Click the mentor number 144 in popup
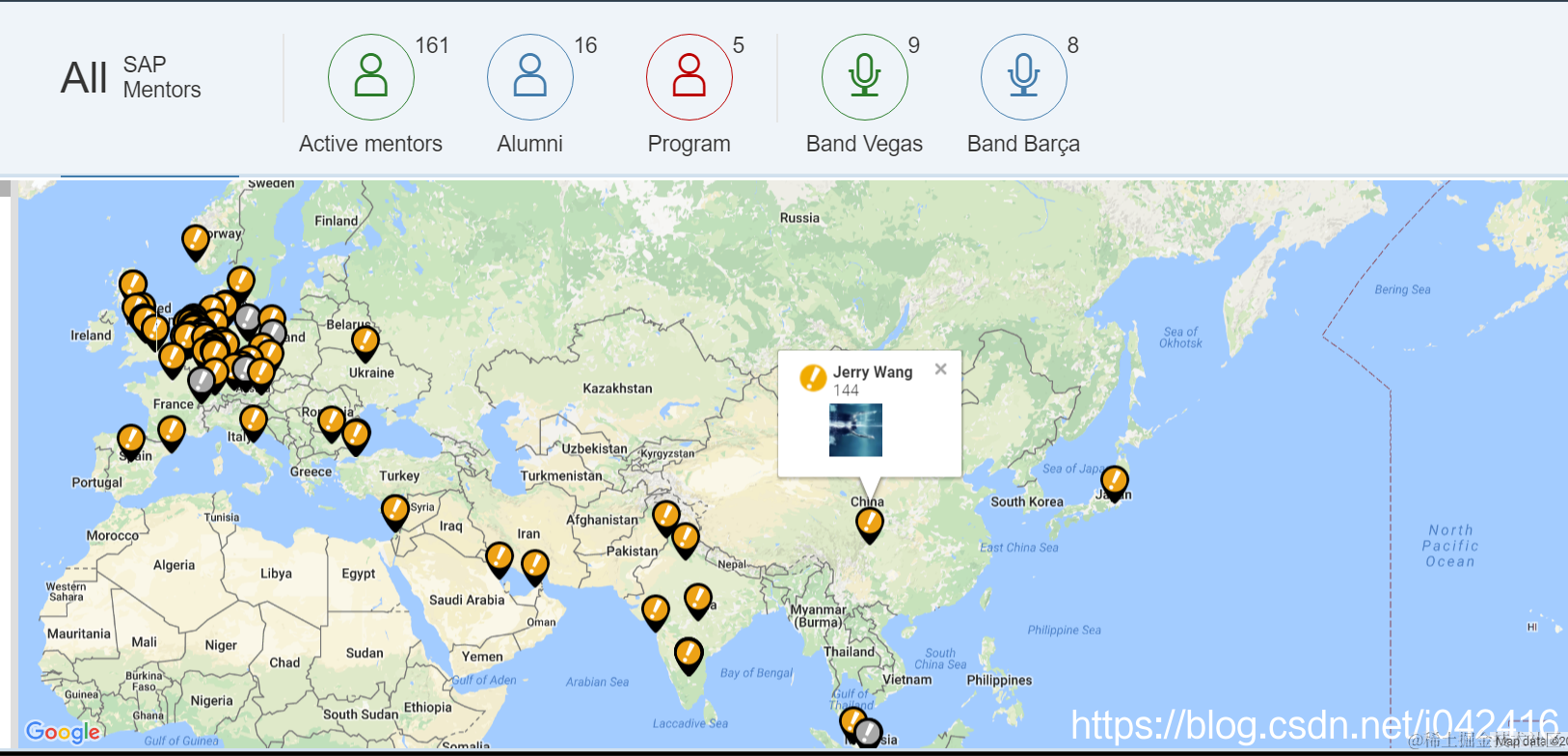Screen dimensions: 1568x756 pos(846,391)
